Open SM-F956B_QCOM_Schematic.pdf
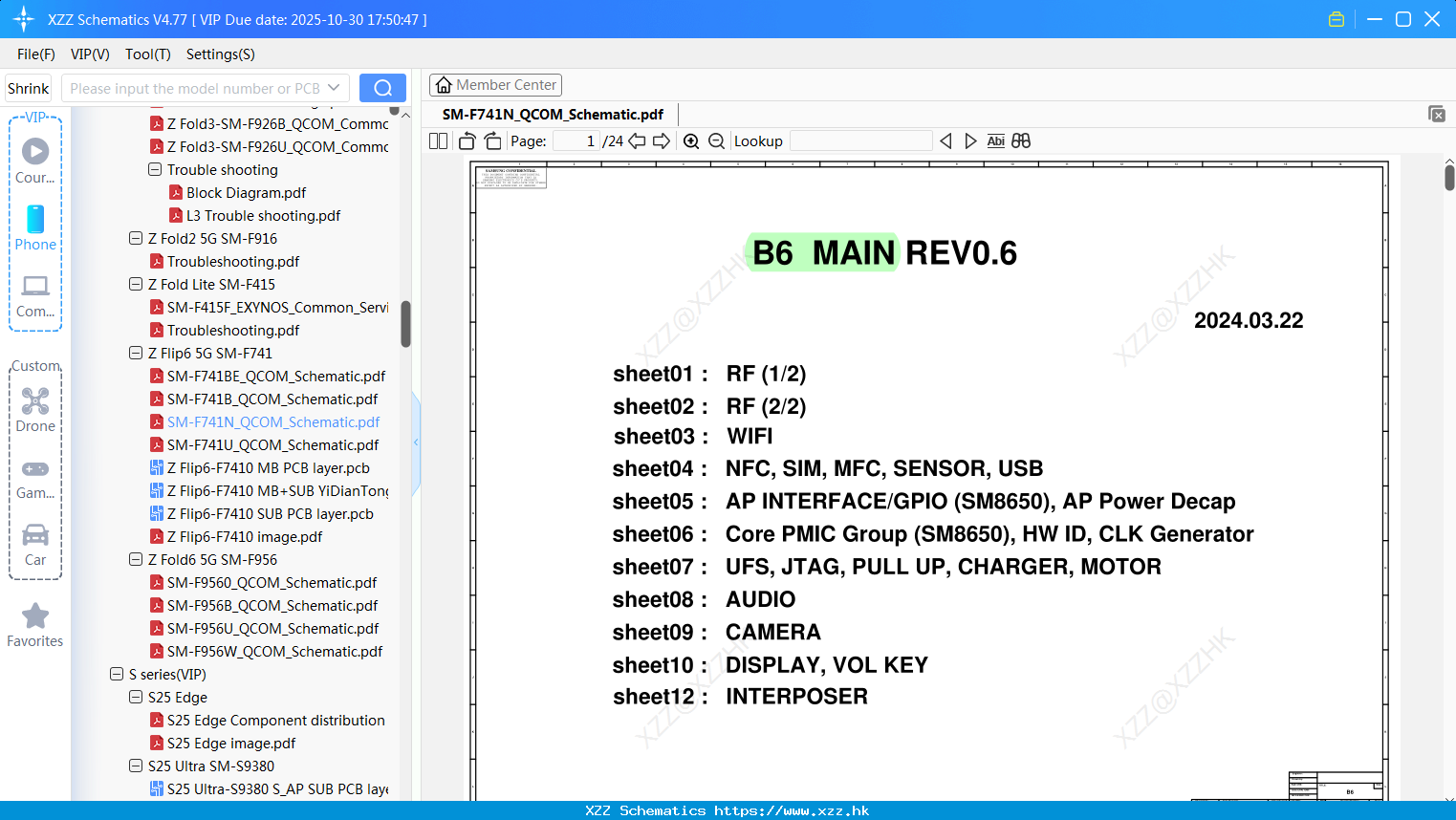The image size is (1456, 820). pyautogui.click(x=272, y=605)
